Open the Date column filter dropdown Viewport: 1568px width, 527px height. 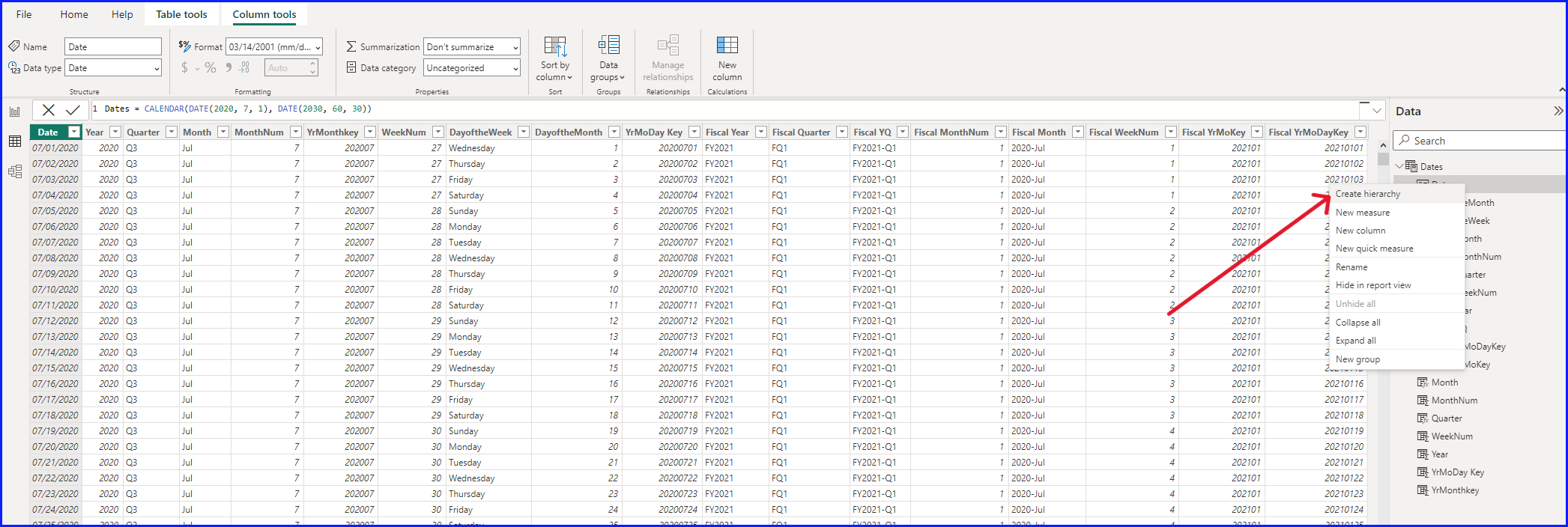(x=74, y=132)
